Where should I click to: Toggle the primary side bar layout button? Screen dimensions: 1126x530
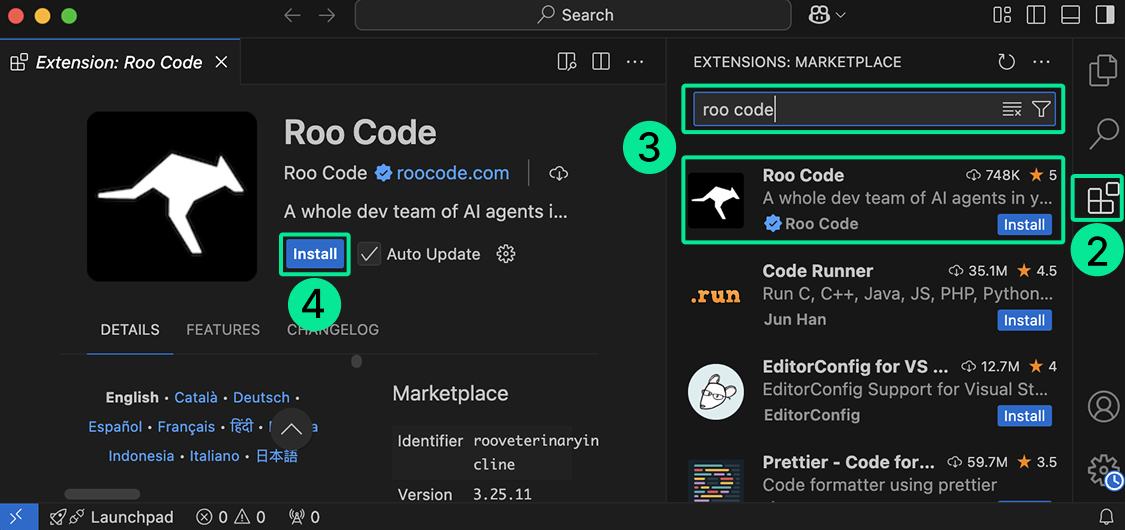click(1036, 15)
